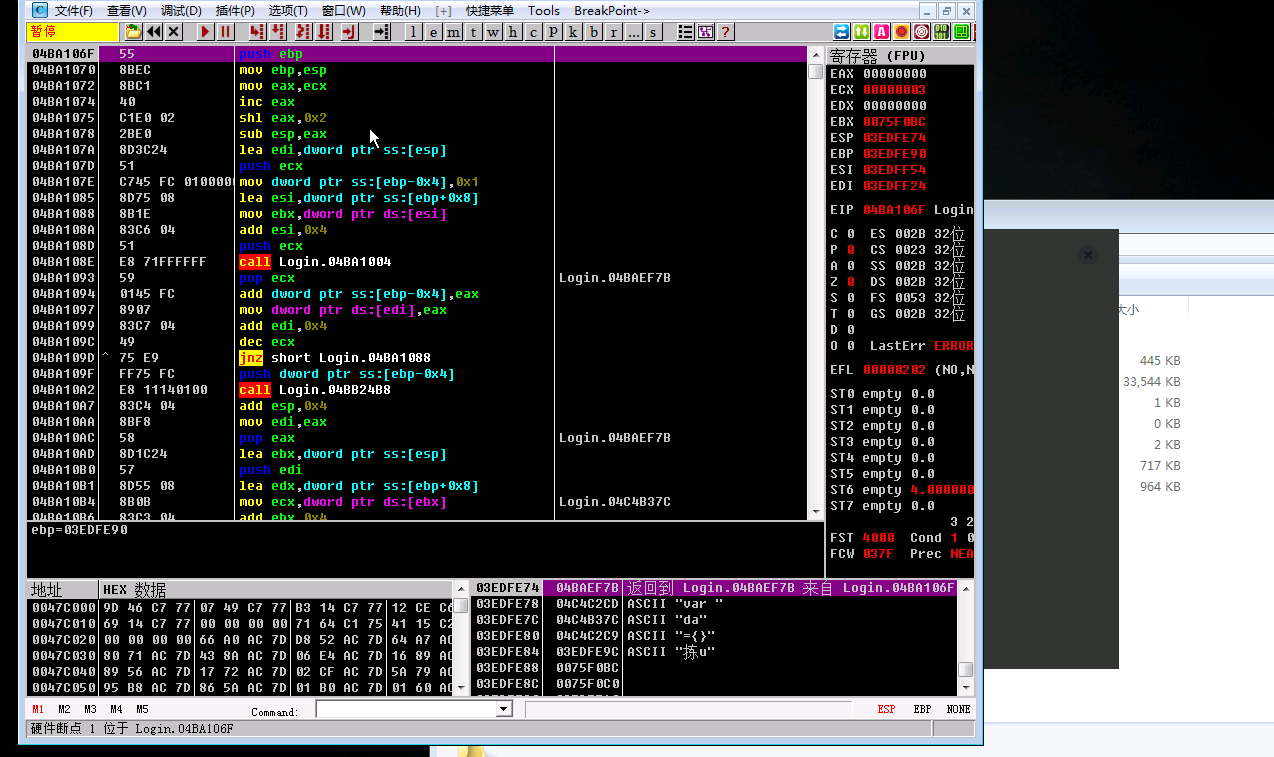
Task: Show breakpoints with the 'b' toolbar button
Action: (593, 32)
